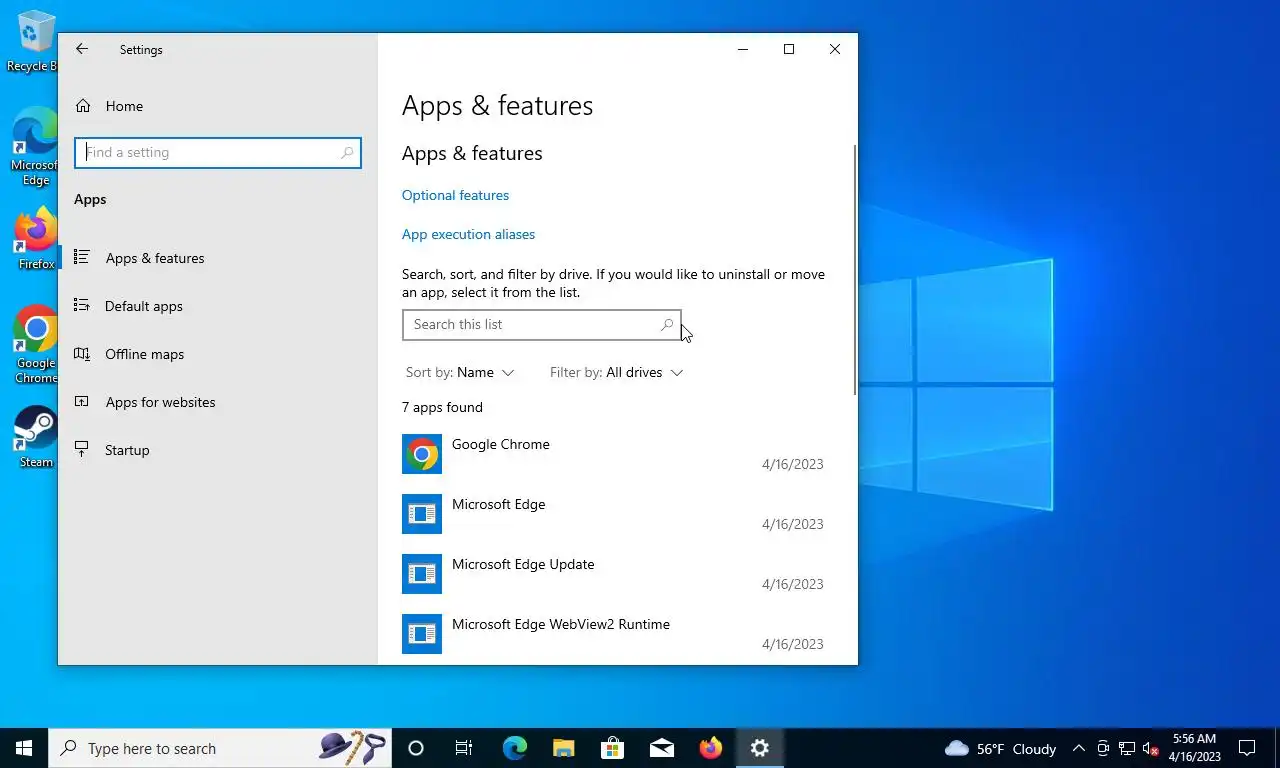Select Microsoft Edge Update entry

[x=613, y=574]
